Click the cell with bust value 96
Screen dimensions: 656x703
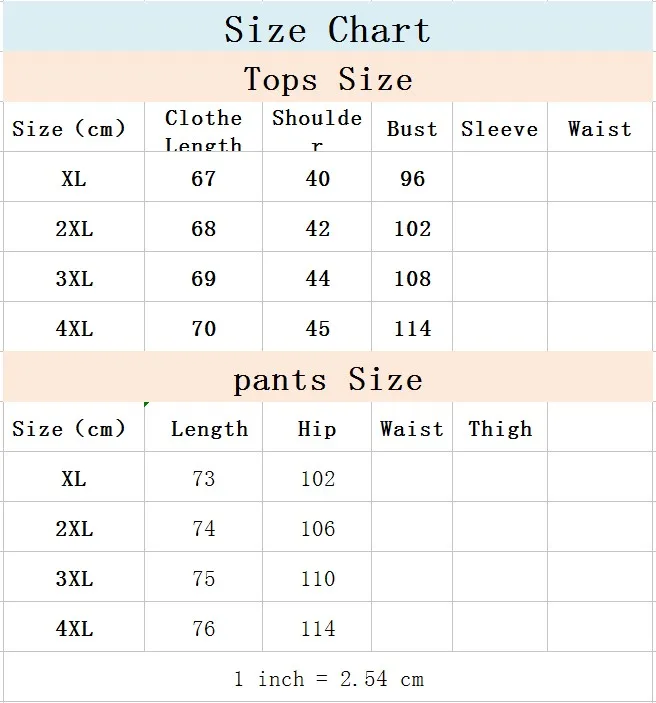click(412, 177)
